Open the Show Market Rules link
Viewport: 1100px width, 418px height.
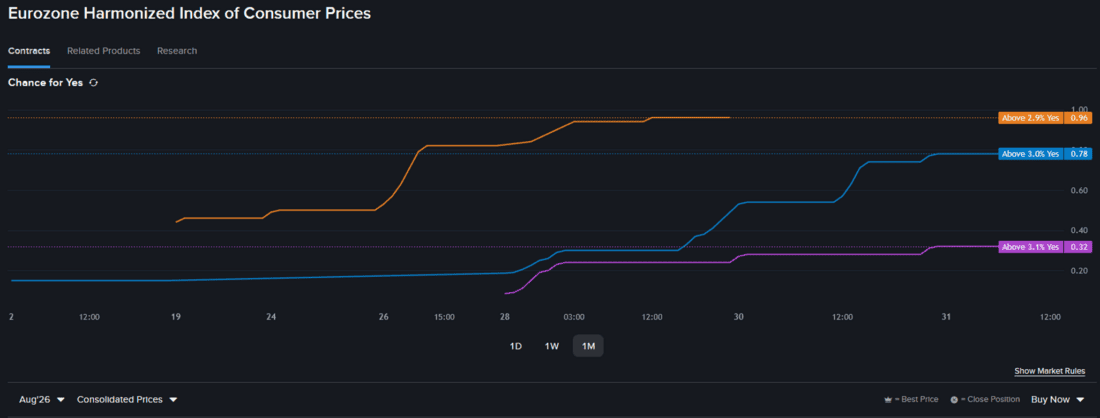point(1049,371)
